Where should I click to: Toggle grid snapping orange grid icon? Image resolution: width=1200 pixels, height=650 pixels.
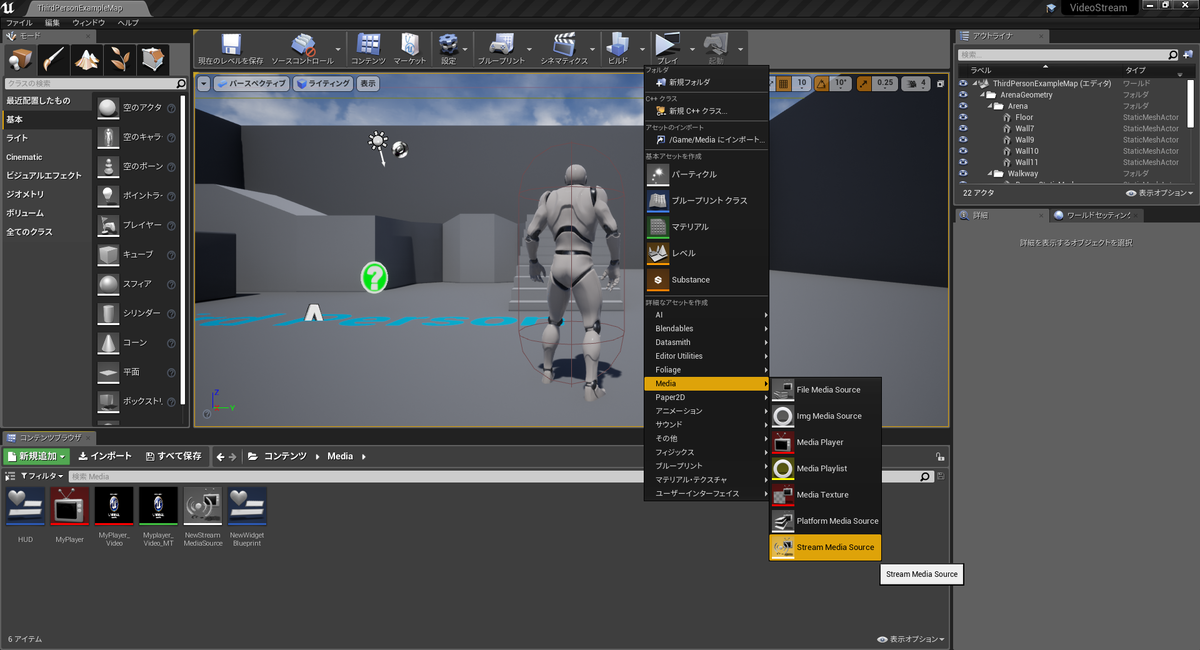784,84
